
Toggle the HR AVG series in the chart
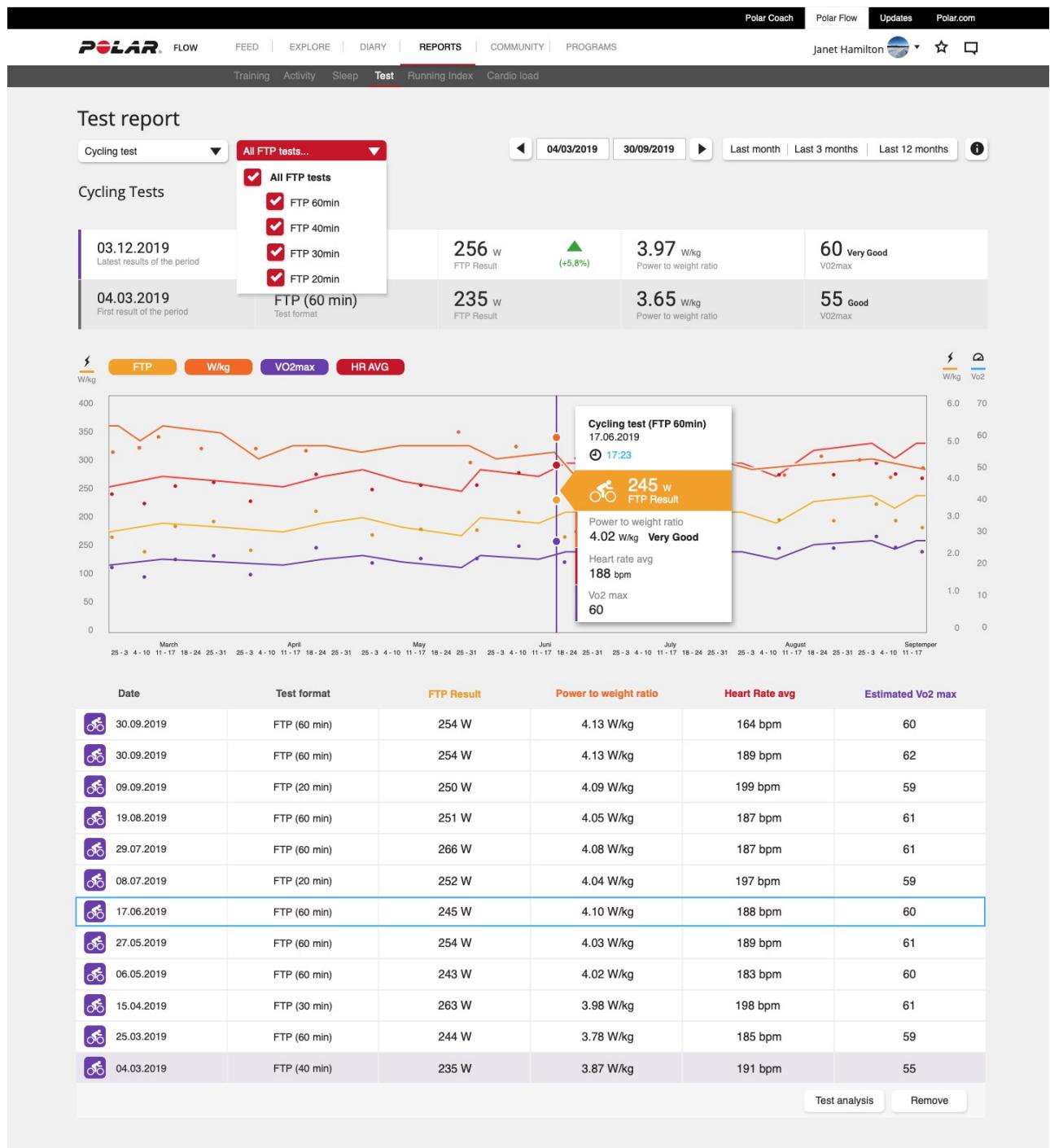pos(370,367)
